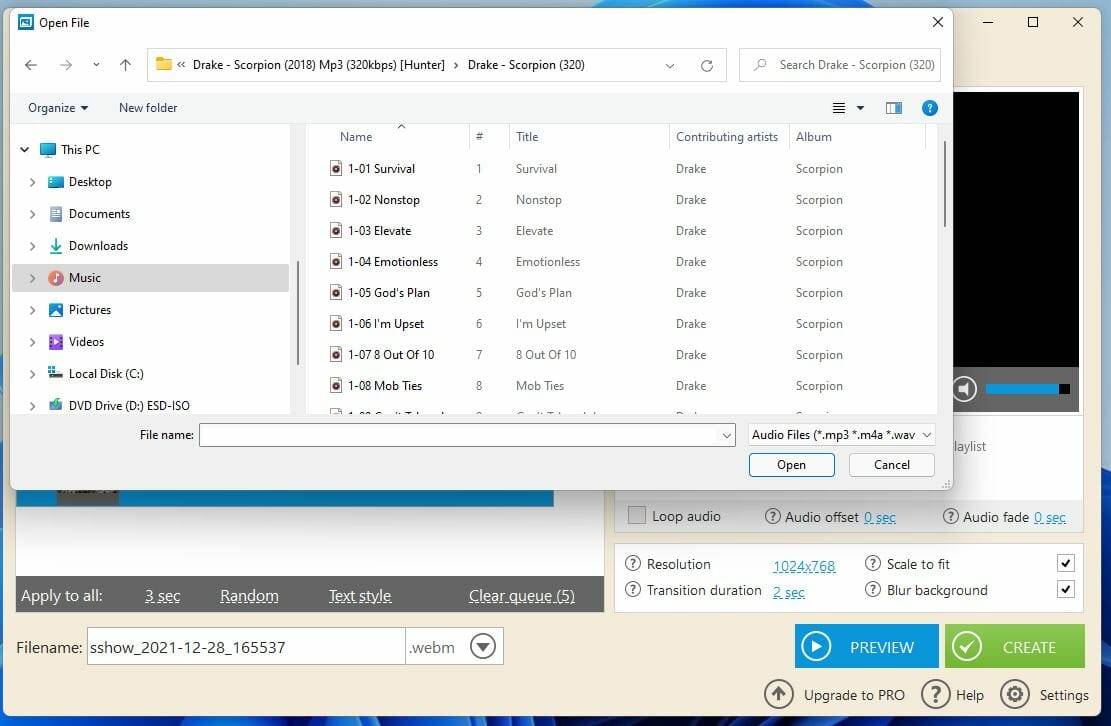Toggle the Scale to fit checkbox
The image size is (1111, 726).
click(x=1066, y=563)
